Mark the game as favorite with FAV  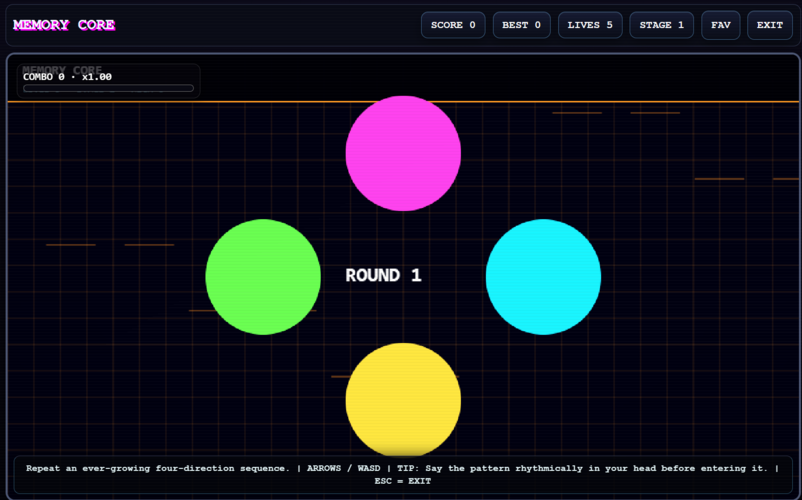pyautogui.click(x=721, y=25)
